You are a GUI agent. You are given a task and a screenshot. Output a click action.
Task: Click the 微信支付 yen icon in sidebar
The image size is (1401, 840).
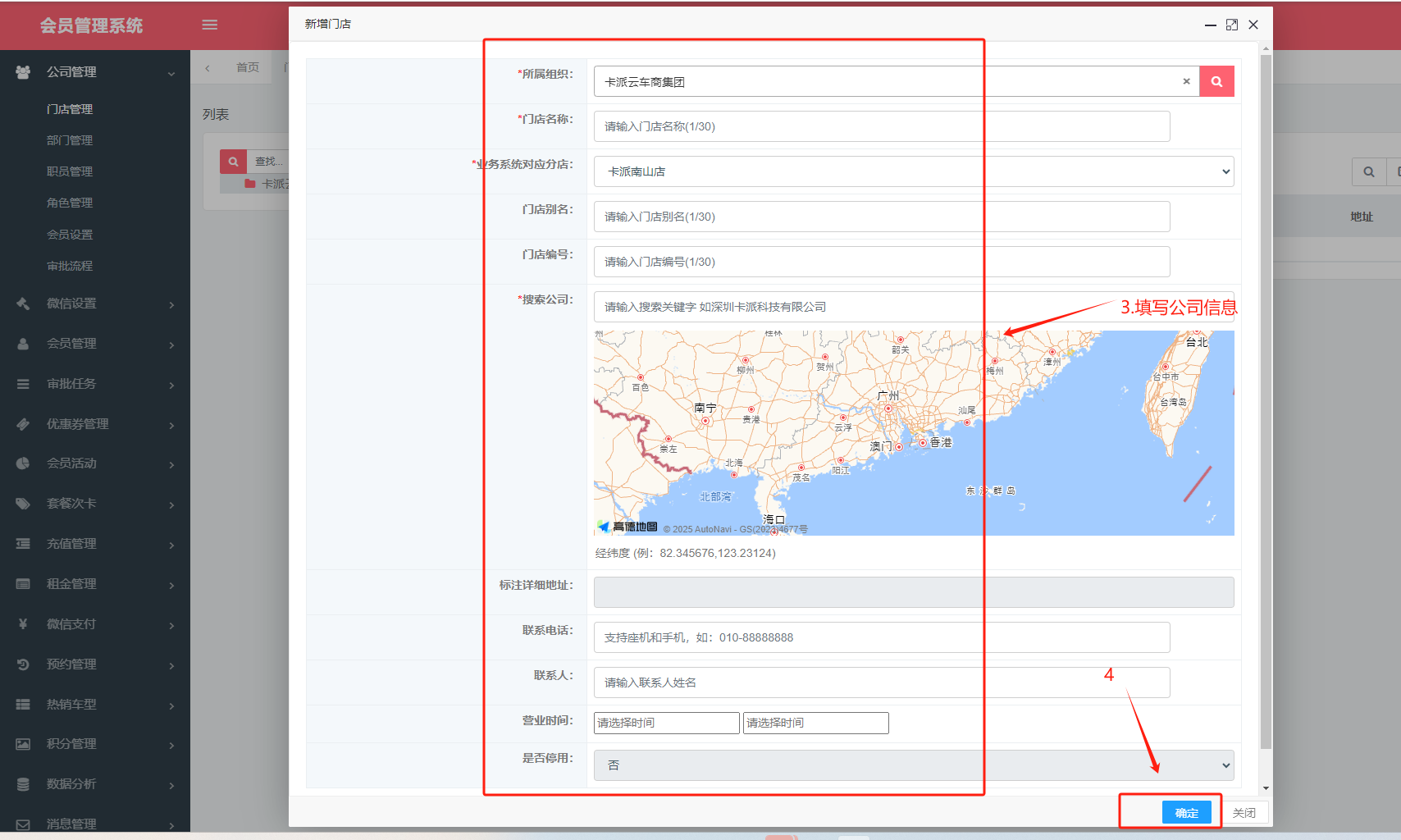23,624
